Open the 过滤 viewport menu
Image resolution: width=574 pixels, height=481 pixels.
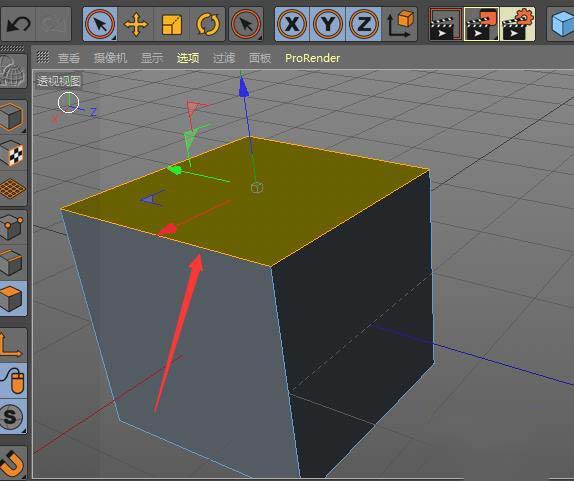point(224,58)
